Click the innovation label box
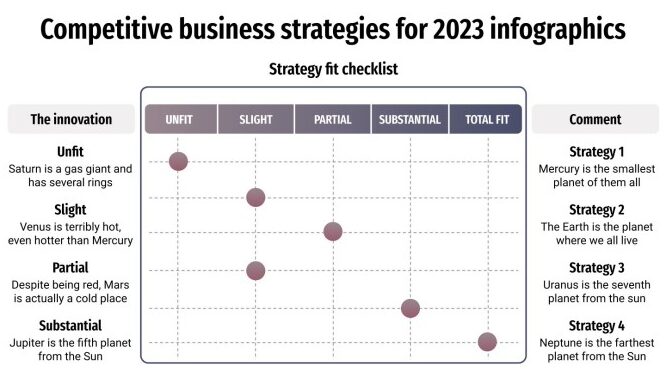Image resolution: width=666 pixels, height=374 pixels. pyautogui.click(x=71, y=119)
